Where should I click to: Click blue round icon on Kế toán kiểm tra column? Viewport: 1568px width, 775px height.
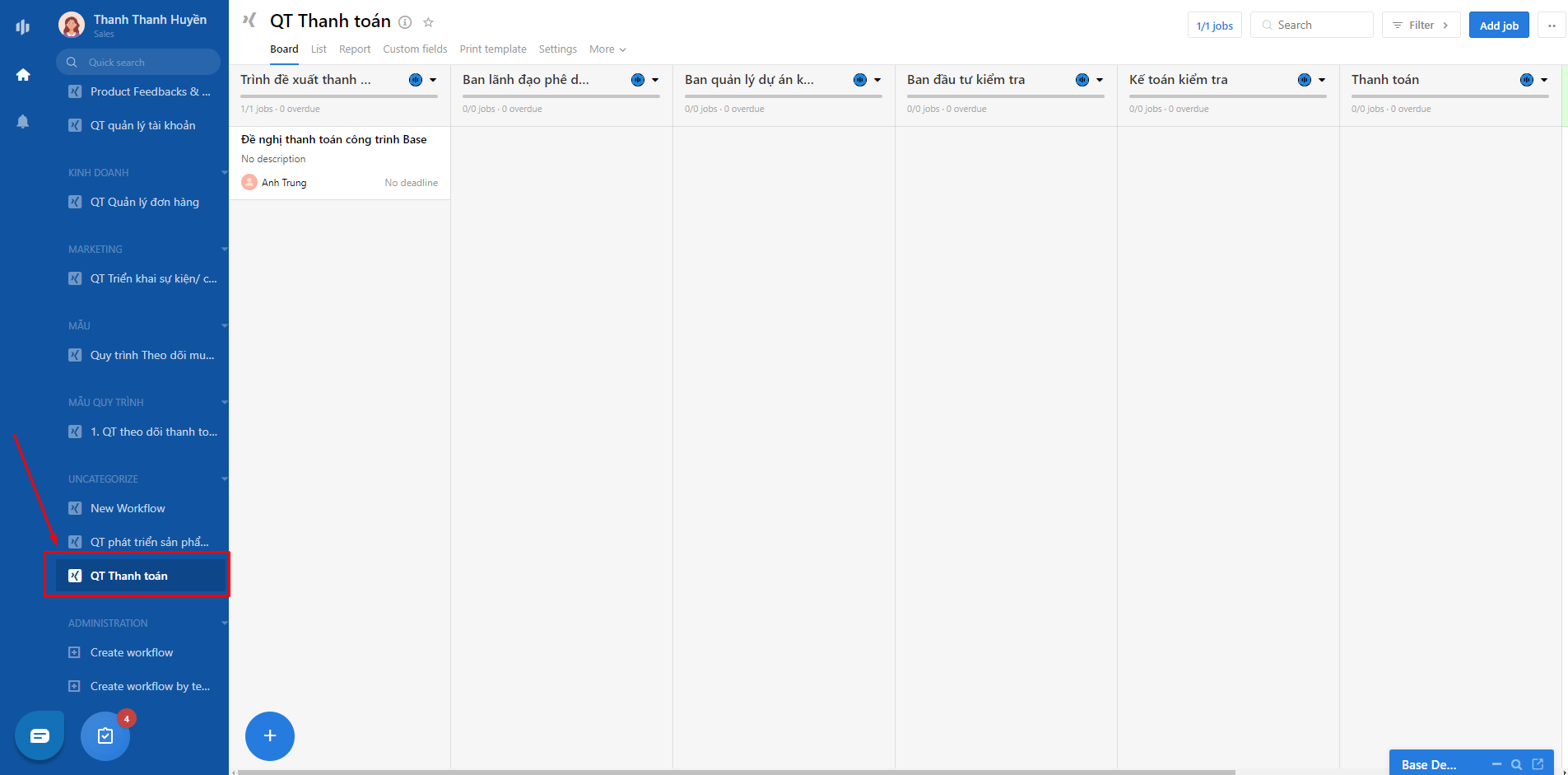coord(1305,80)
